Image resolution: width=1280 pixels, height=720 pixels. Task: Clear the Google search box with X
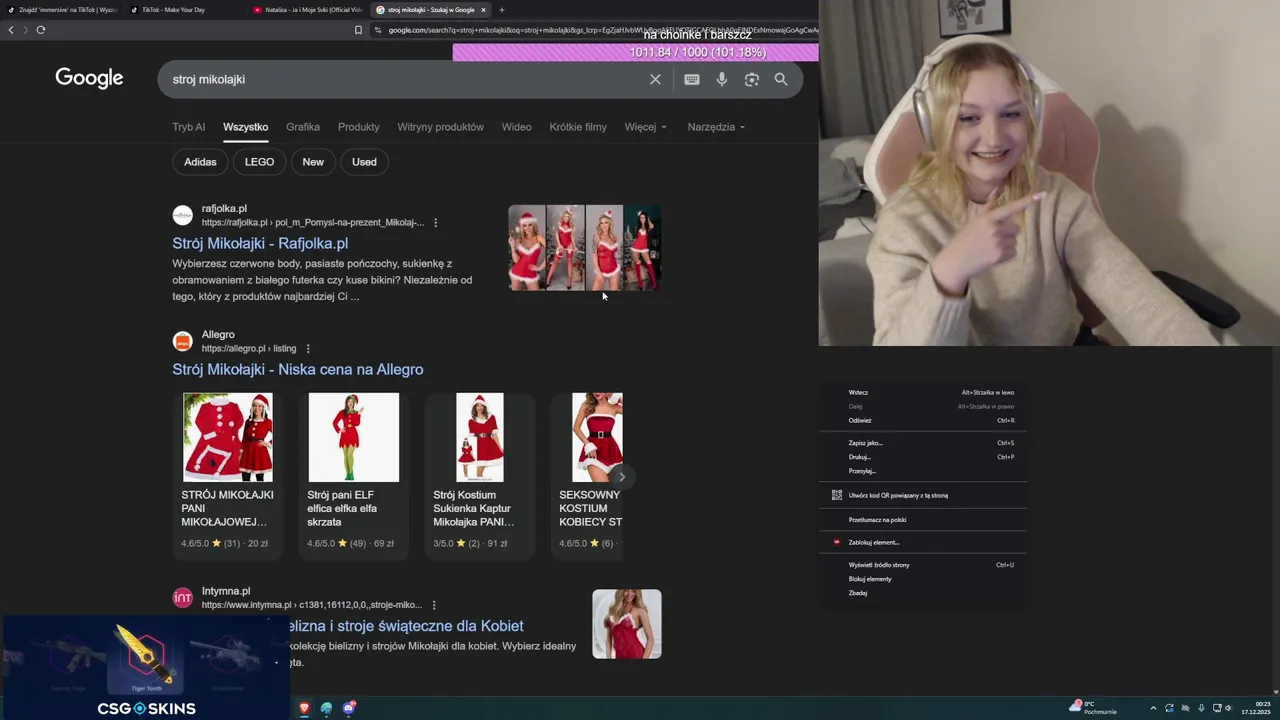655,79
